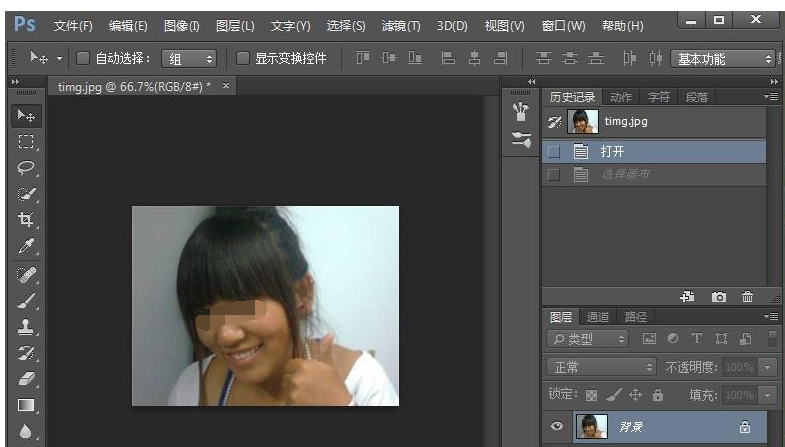Screen dimensions: 785x447
Task: Open the 正常 blend mode dropdown
Action: (601, 367)
